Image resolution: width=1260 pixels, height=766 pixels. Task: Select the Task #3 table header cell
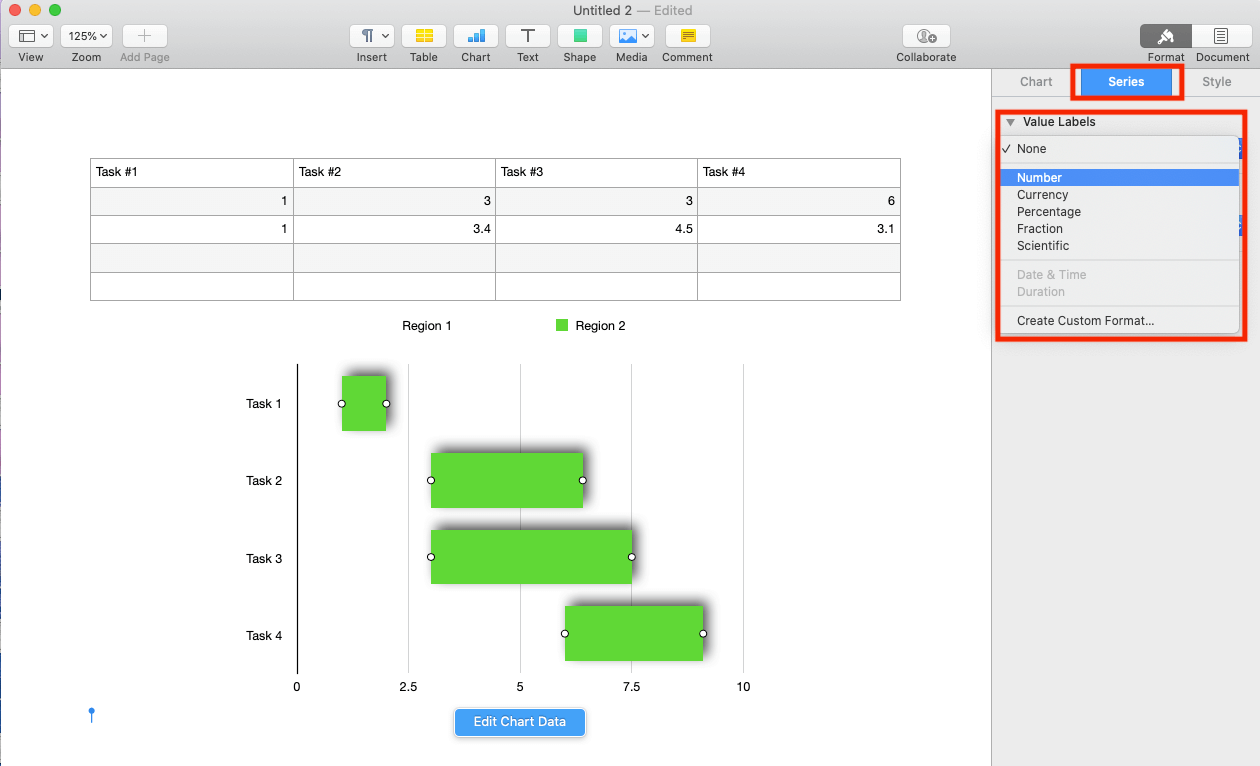(596, 172)
